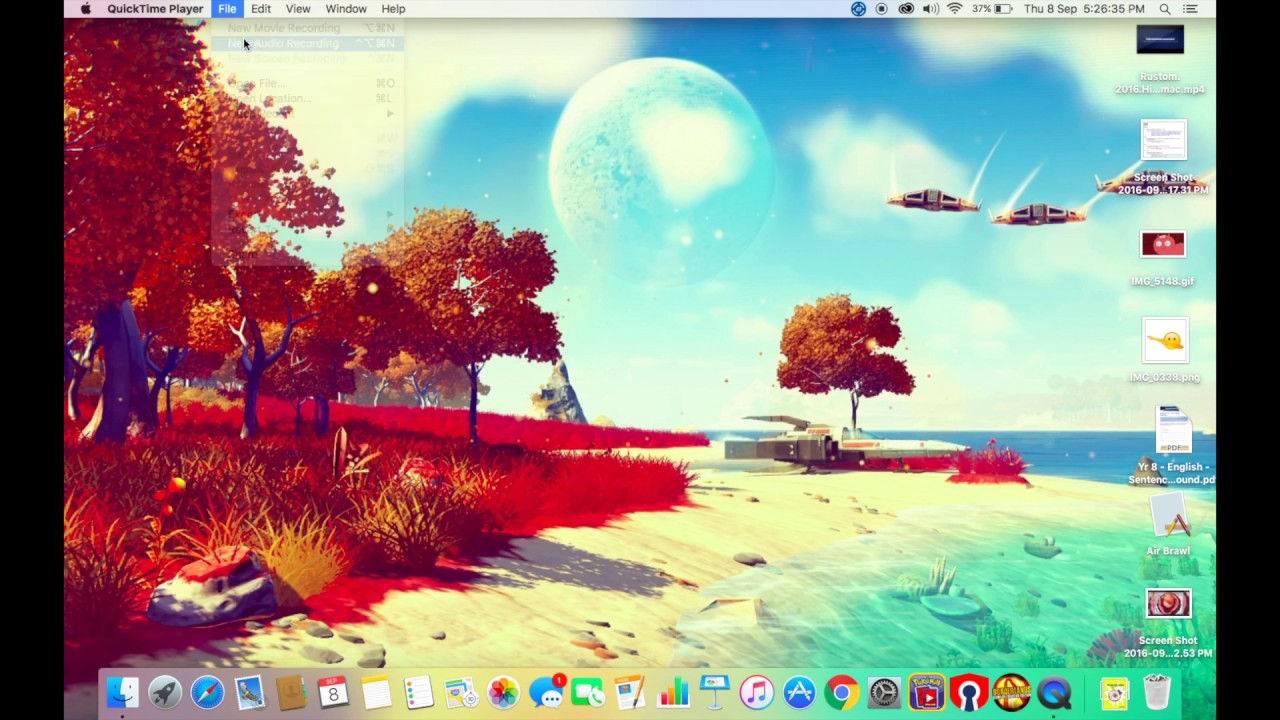Screen dimensions: 1280x720
Task: Show battery status at 37%
Action: [x=992, y=9]
